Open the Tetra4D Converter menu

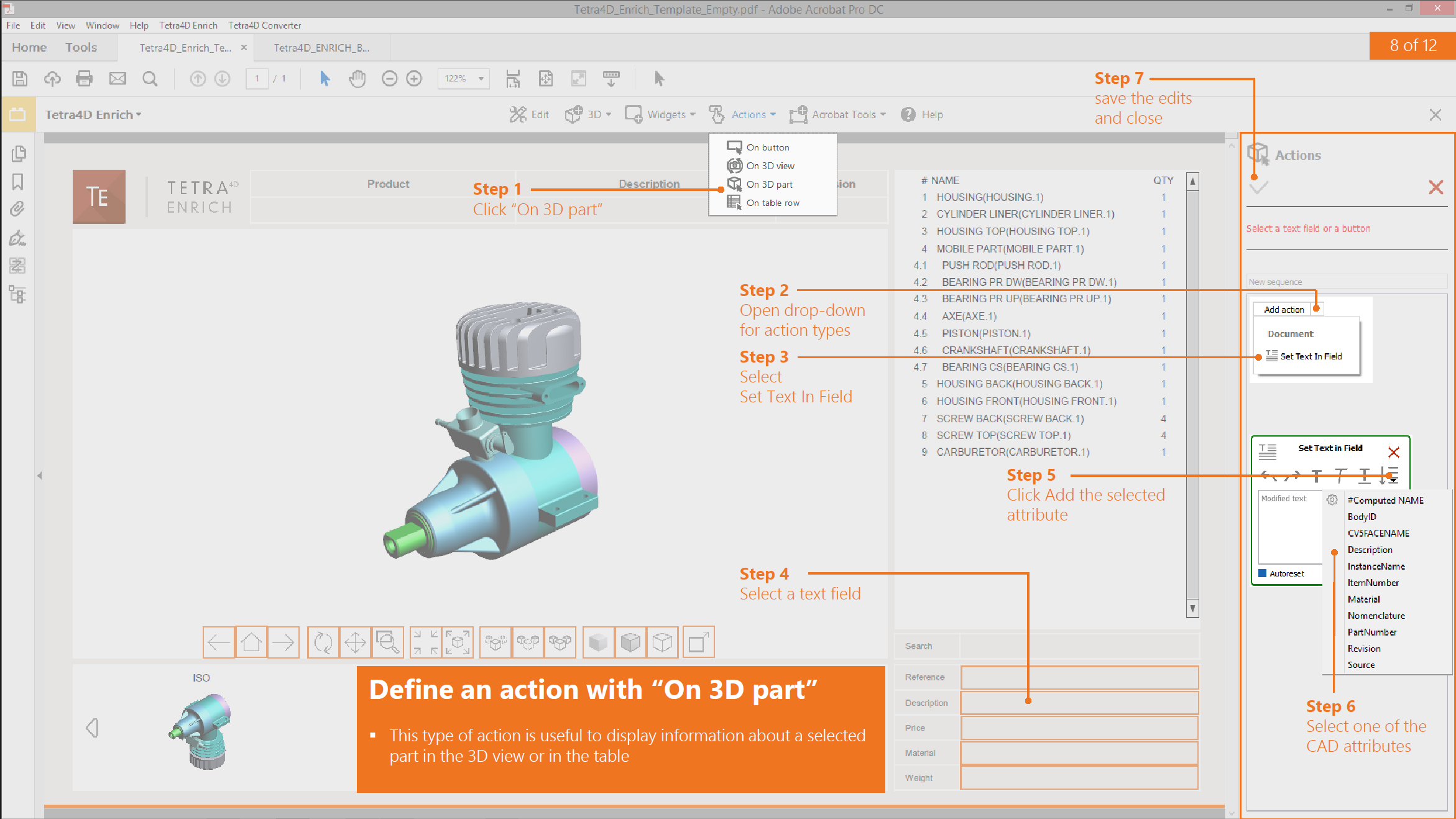[x=265, y=25]
